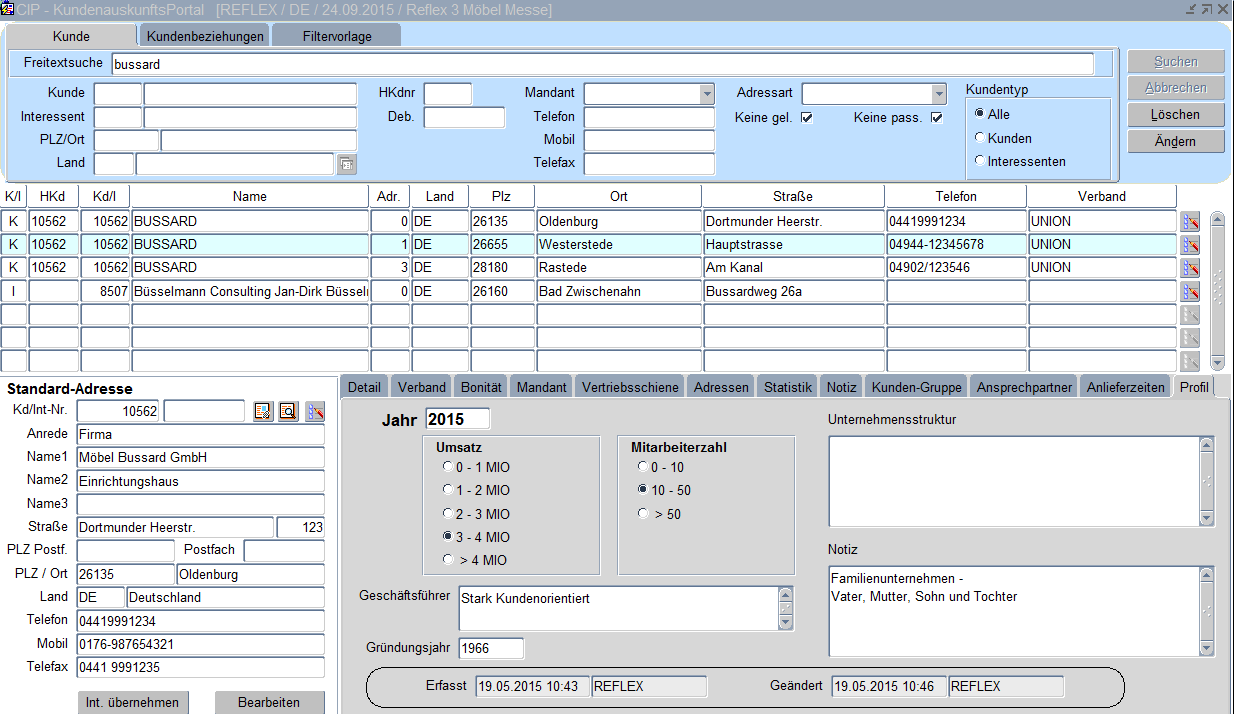The width and height of the screenshot is (1234, 714).
Task: Toggle the Keine gel. checkbox
Action: pos(806,118)
